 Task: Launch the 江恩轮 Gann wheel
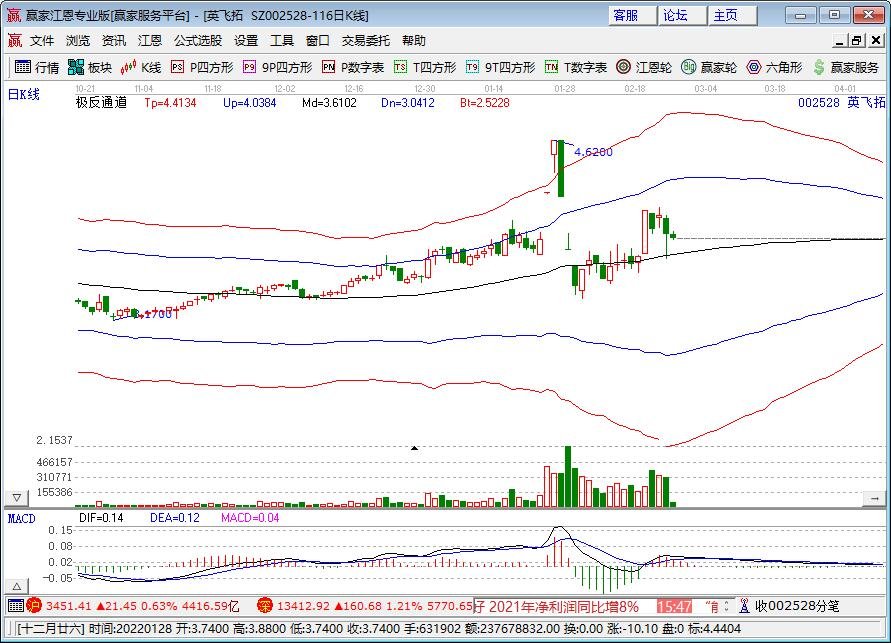click(644, 68)
